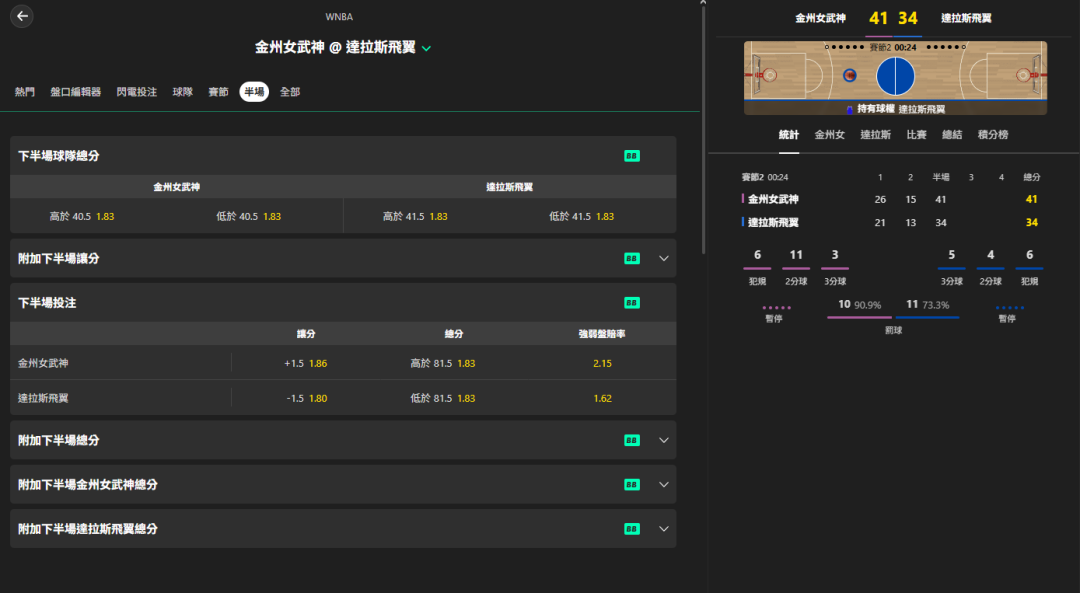
Task: Collapse the 下半場投注 header
Action: coord(343,303)
